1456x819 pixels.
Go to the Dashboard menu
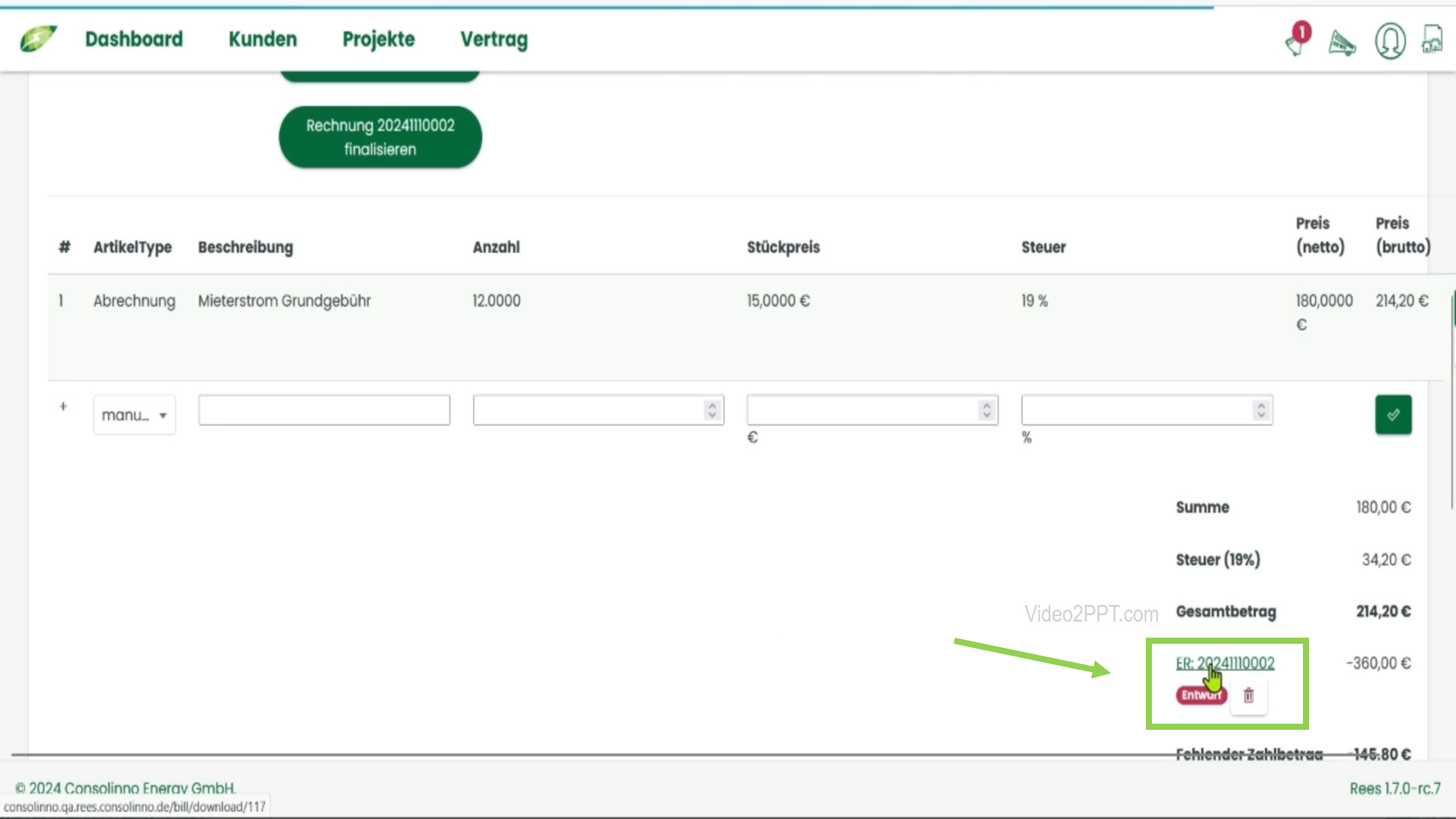tap(134, 39)
